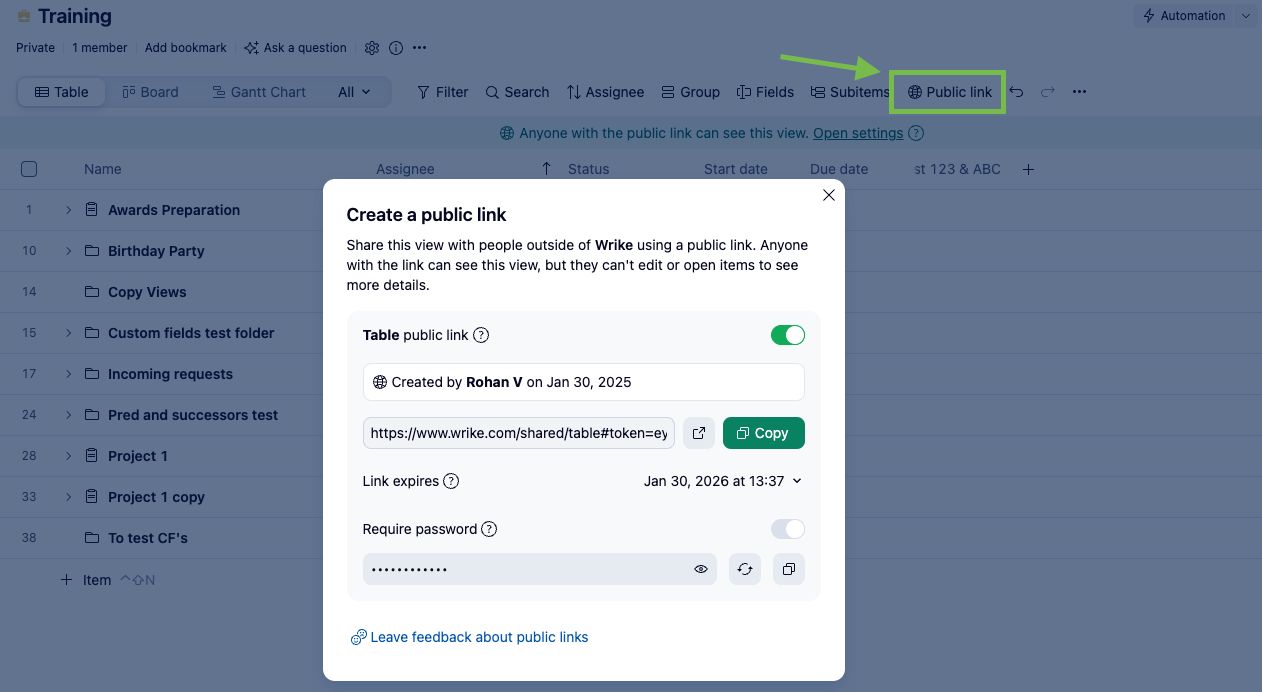Open link in new tab icon
Viewport: 1262px width, 692px height.
699,433
